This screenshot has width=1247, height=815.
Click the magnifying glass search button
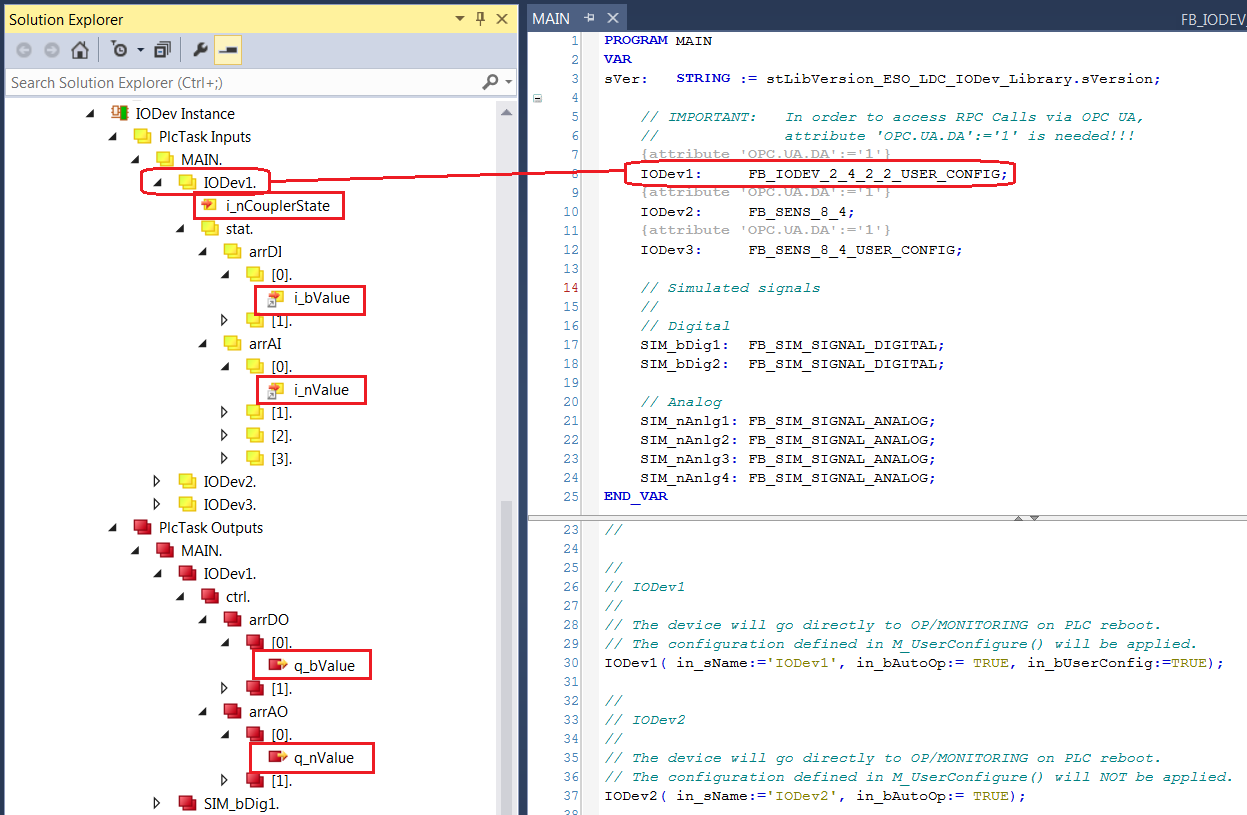click(x=490, y=82)
